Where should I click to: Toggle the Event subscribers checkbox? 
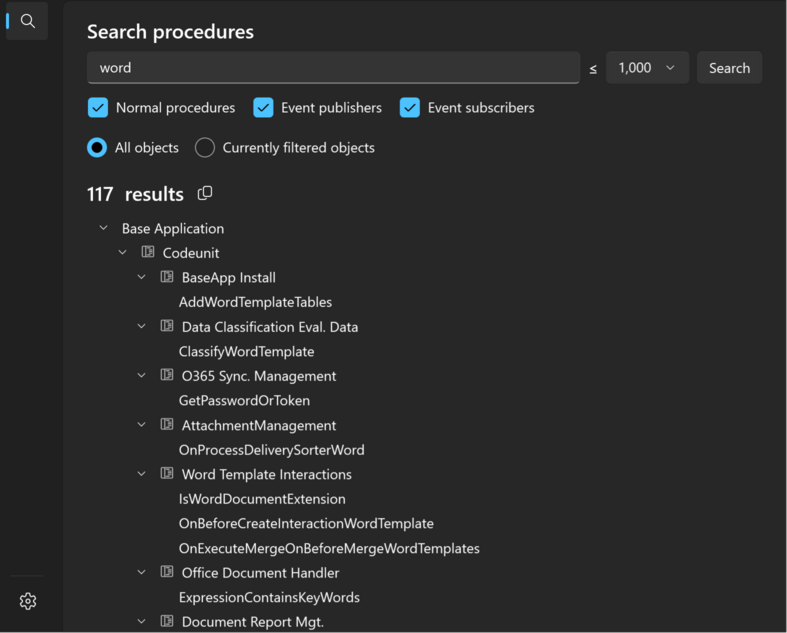(x=410, y=107)
